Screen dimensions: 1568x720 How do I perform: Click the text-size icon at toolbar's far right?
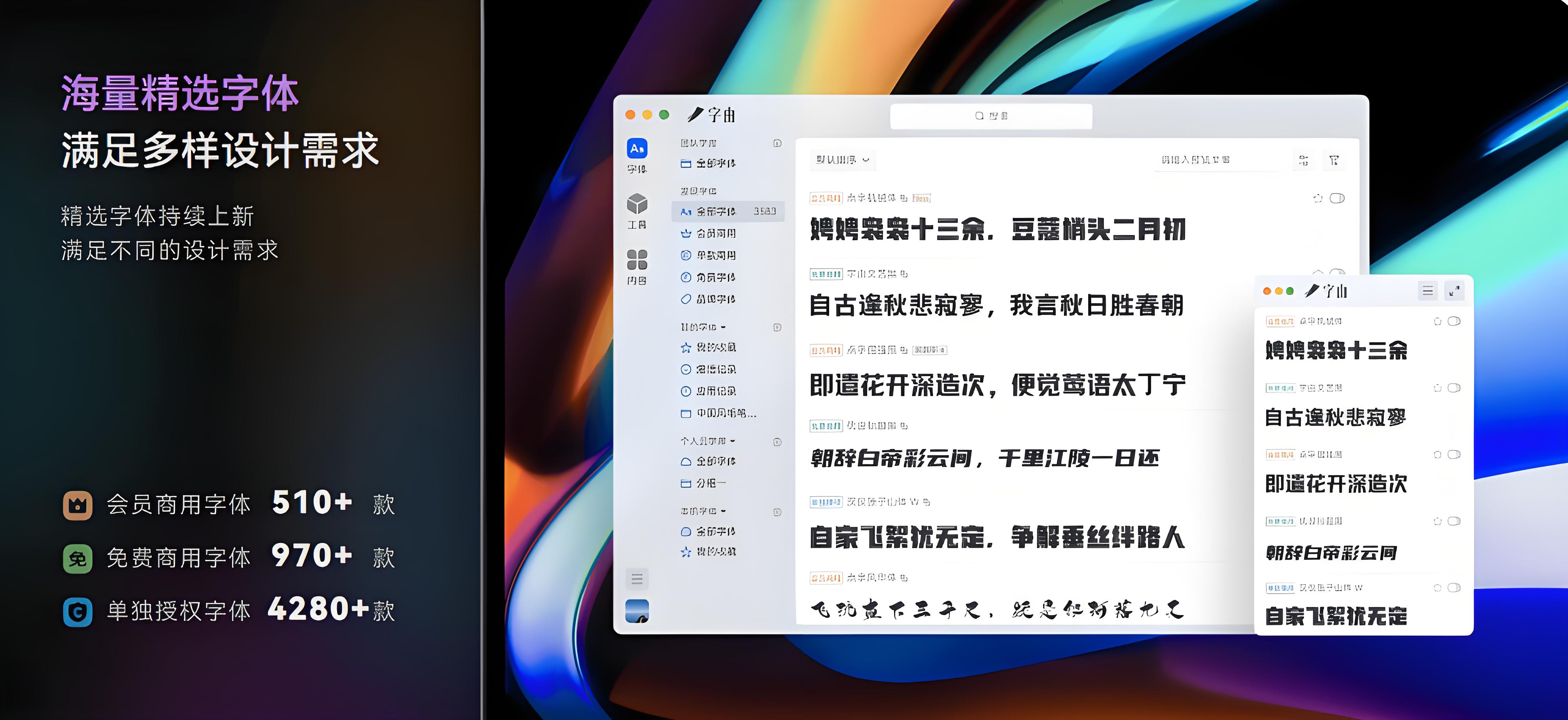(x=1334, y=160)
